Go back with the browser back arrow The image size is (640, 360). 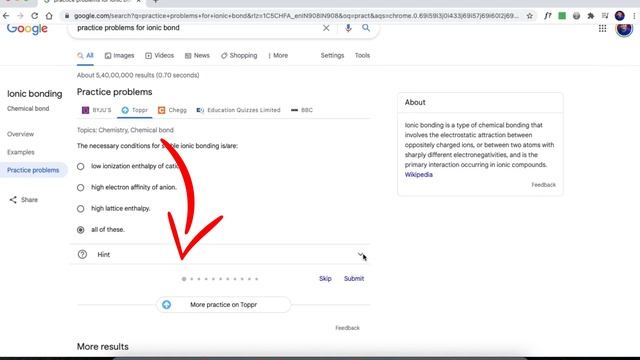(x=6, y=16)
